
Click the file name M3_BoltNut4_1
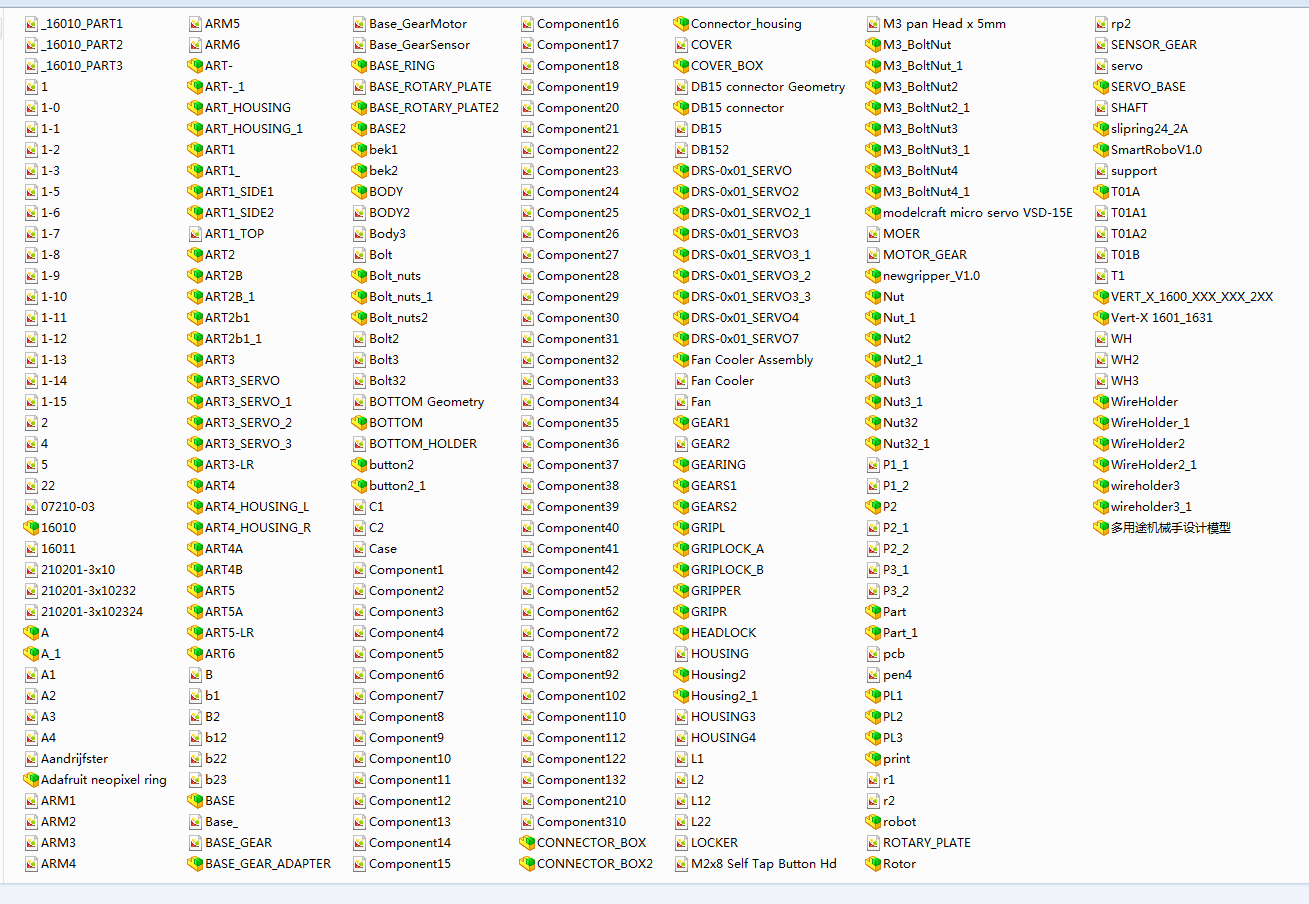(x=927, y=192)
